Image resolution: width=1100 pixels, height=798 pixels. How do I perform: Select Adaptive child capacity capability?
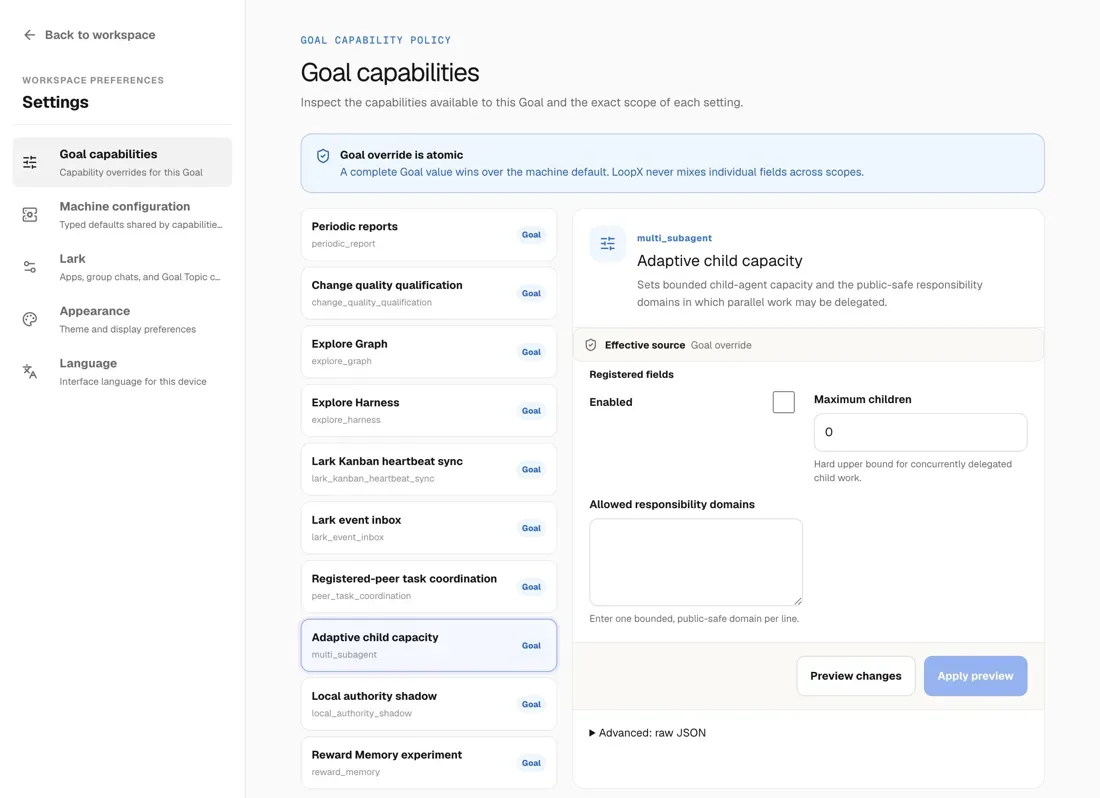tap(429, 645)
